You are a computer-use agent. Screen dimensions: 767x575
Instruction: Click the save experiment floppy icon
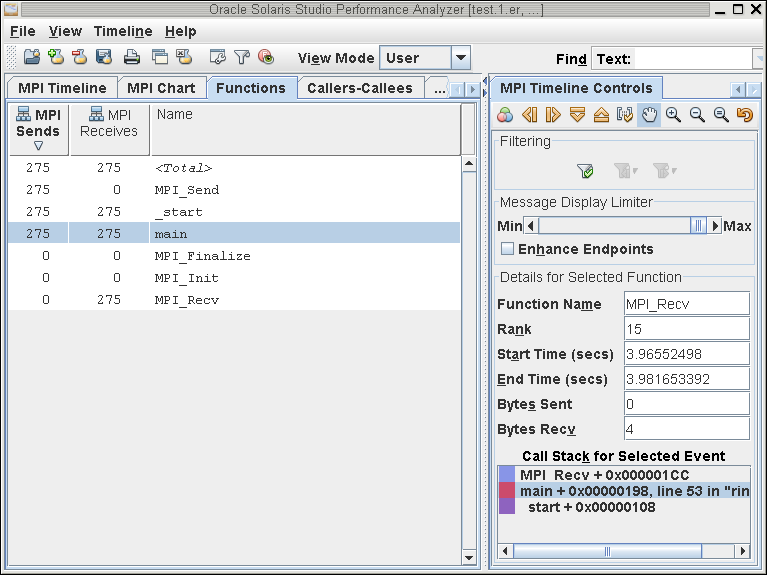[104, 57]
